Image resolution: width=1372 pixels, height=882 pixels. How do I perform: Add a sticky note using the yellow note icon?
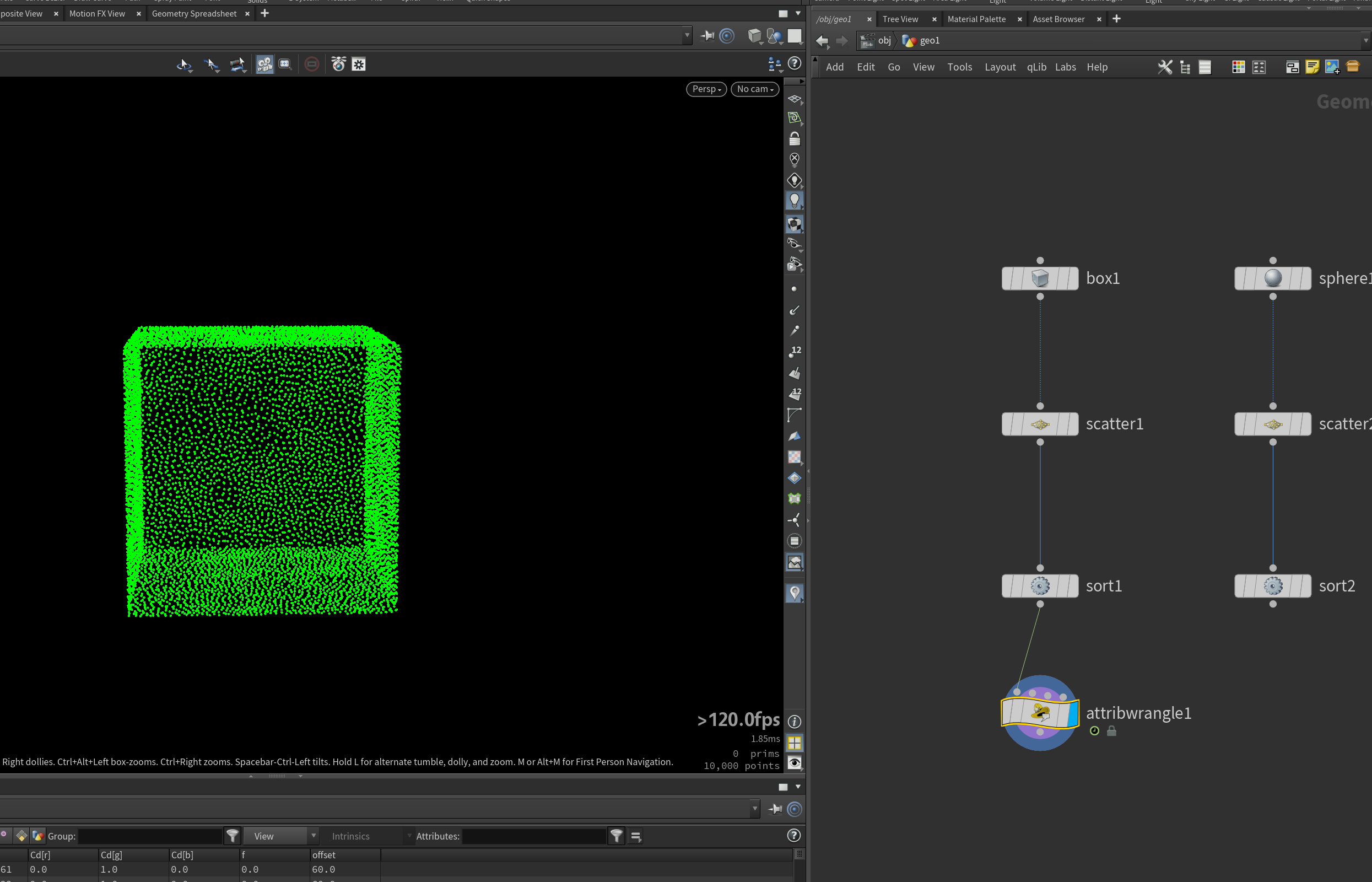[x=1312, y=67]
